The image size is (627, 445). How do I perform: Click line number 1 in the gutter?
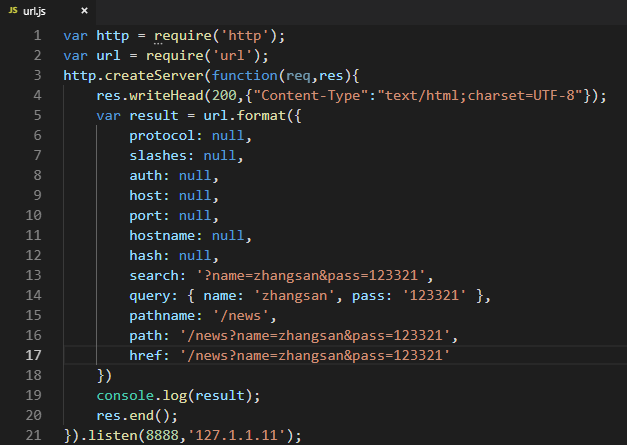pyautogui.click(x=37, y=36)
